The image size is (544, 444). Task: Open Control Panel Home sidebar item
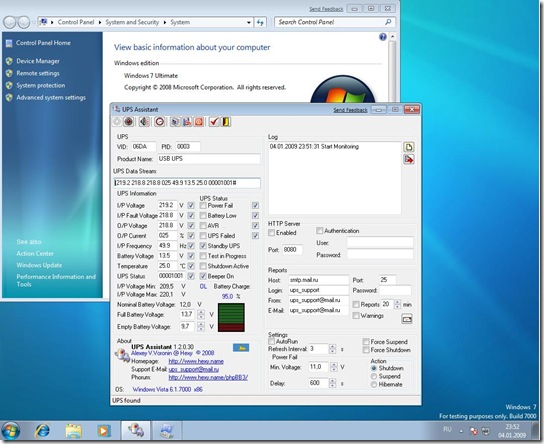coord(43,43)
